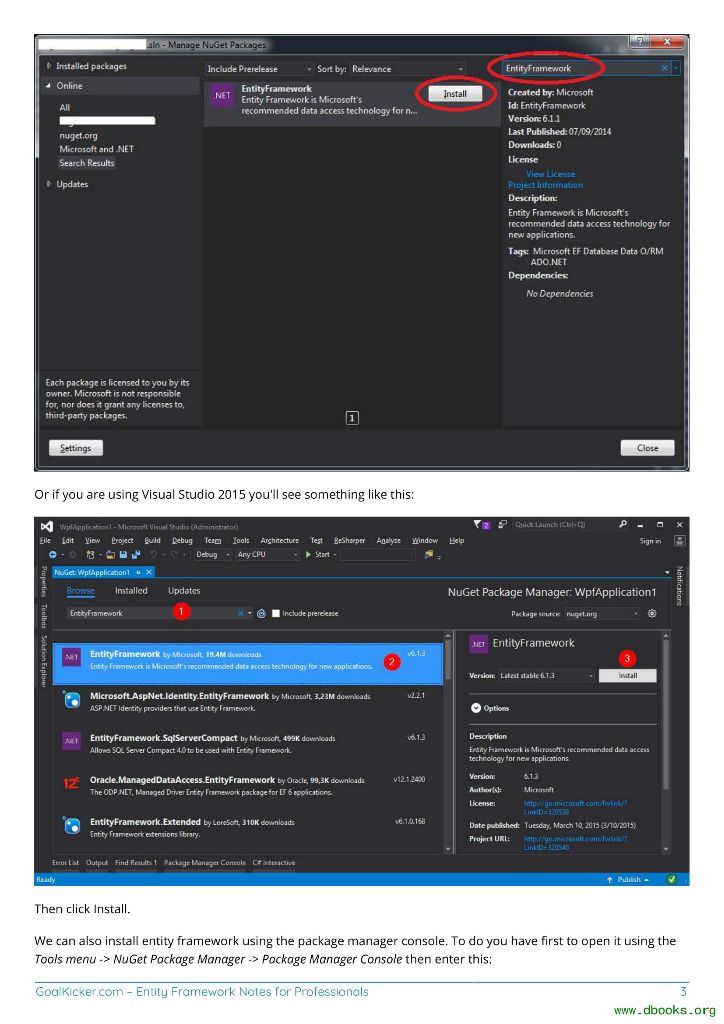This screenshot has height=1024, width=724.
Task: Click the Close button in dialog
Action: [x=647, y=448]
